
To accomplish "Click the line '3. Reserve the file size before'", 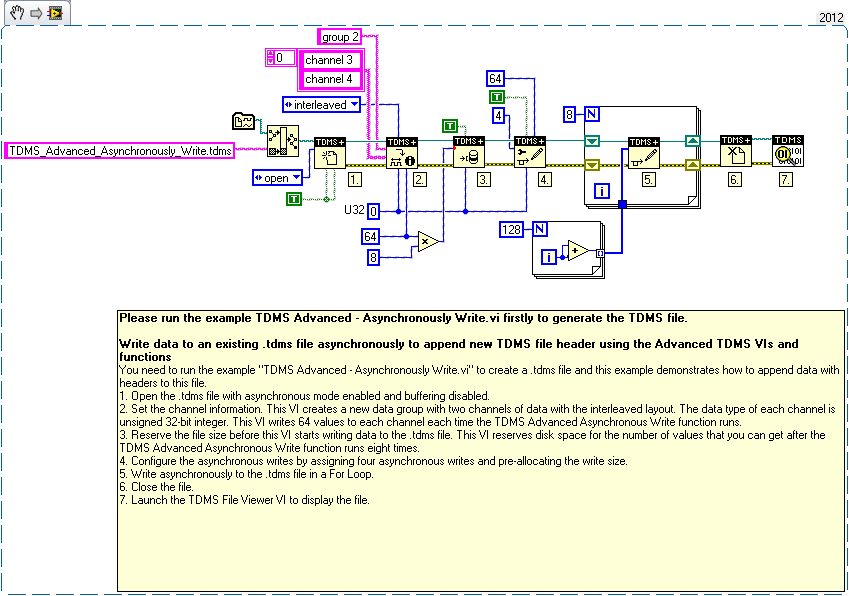I will click(472, 441).
